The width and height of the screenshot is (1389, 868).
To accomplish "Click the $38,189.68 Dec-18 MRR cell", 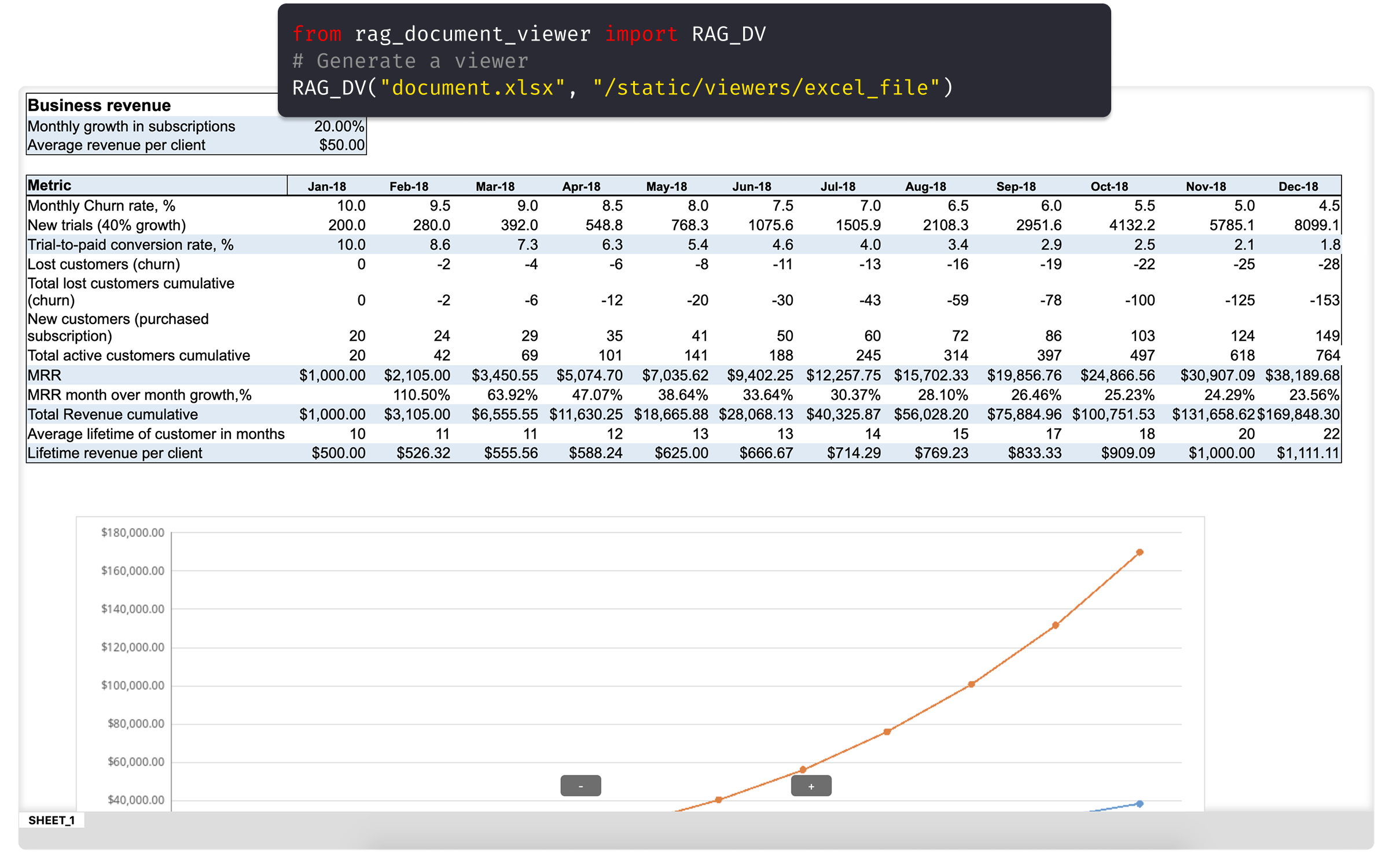I will click(x=1302, y=376).
